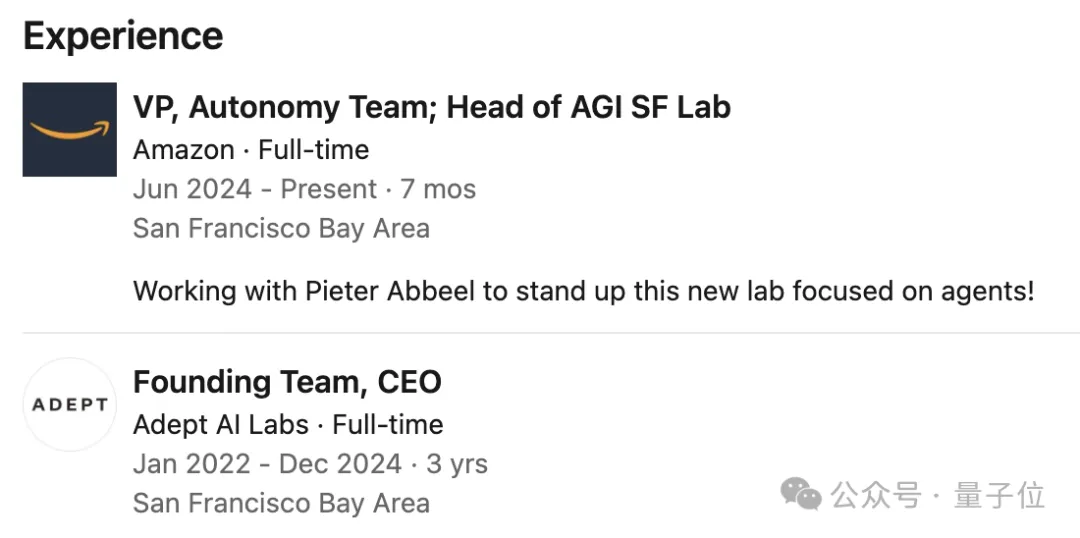The image size is (1080, 538).
Task: Click the 量子位 watermark text
Action: click(x=999, y=495)
